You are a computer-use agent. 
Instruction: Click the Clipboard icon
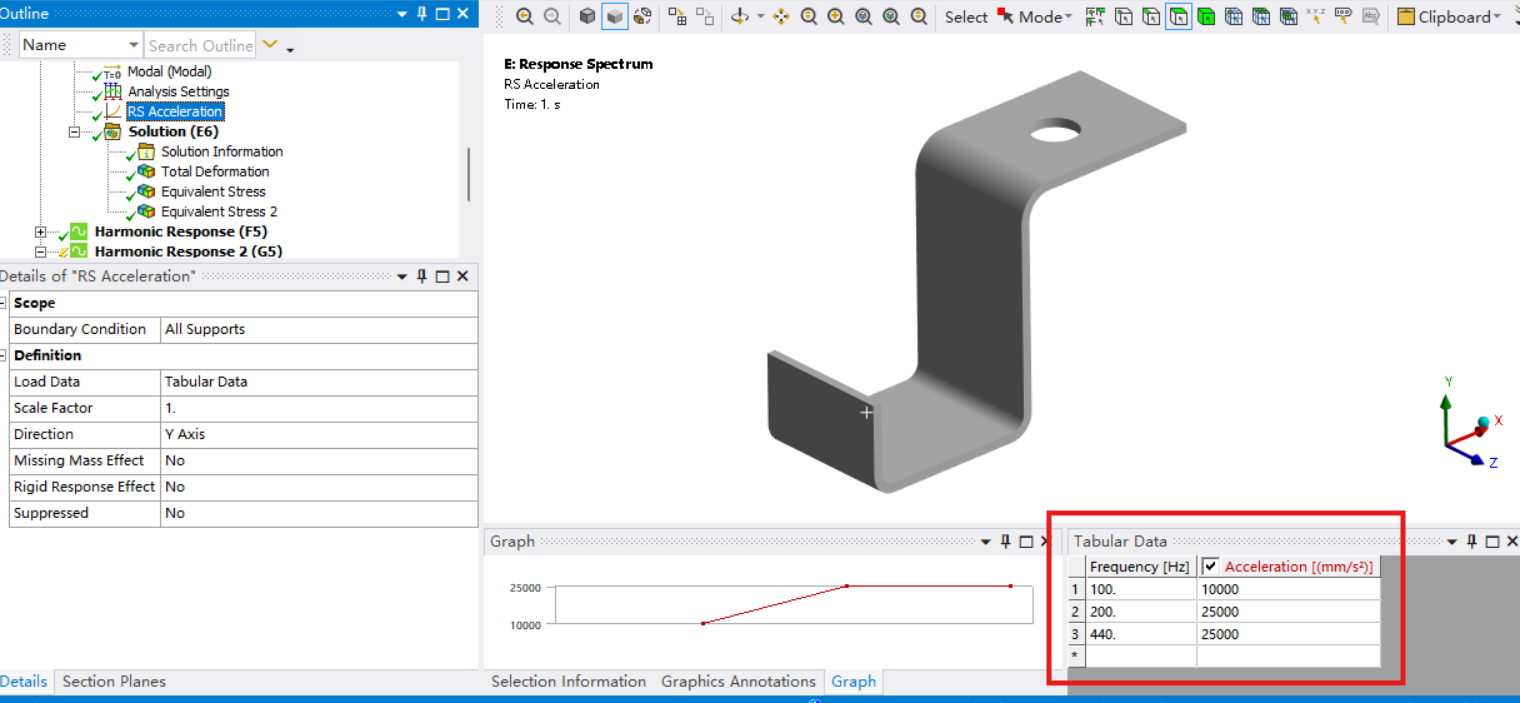[1405, 17]
